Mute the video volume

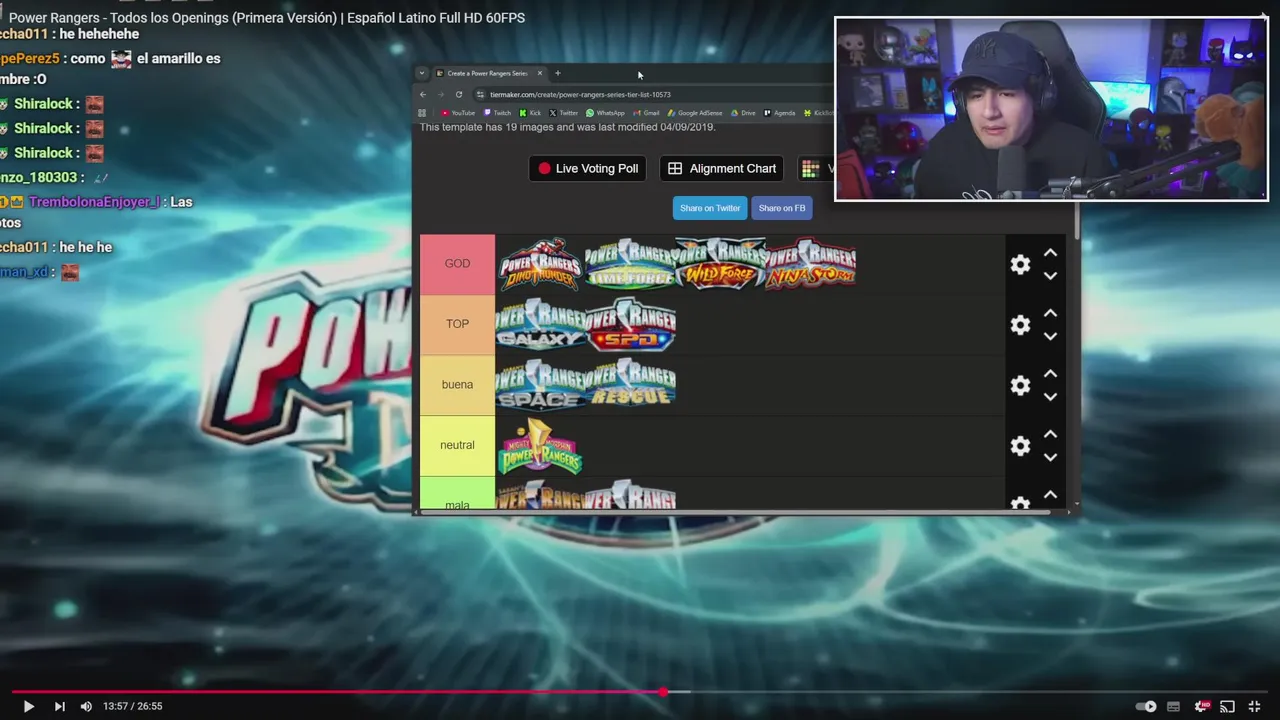point(86,706)
